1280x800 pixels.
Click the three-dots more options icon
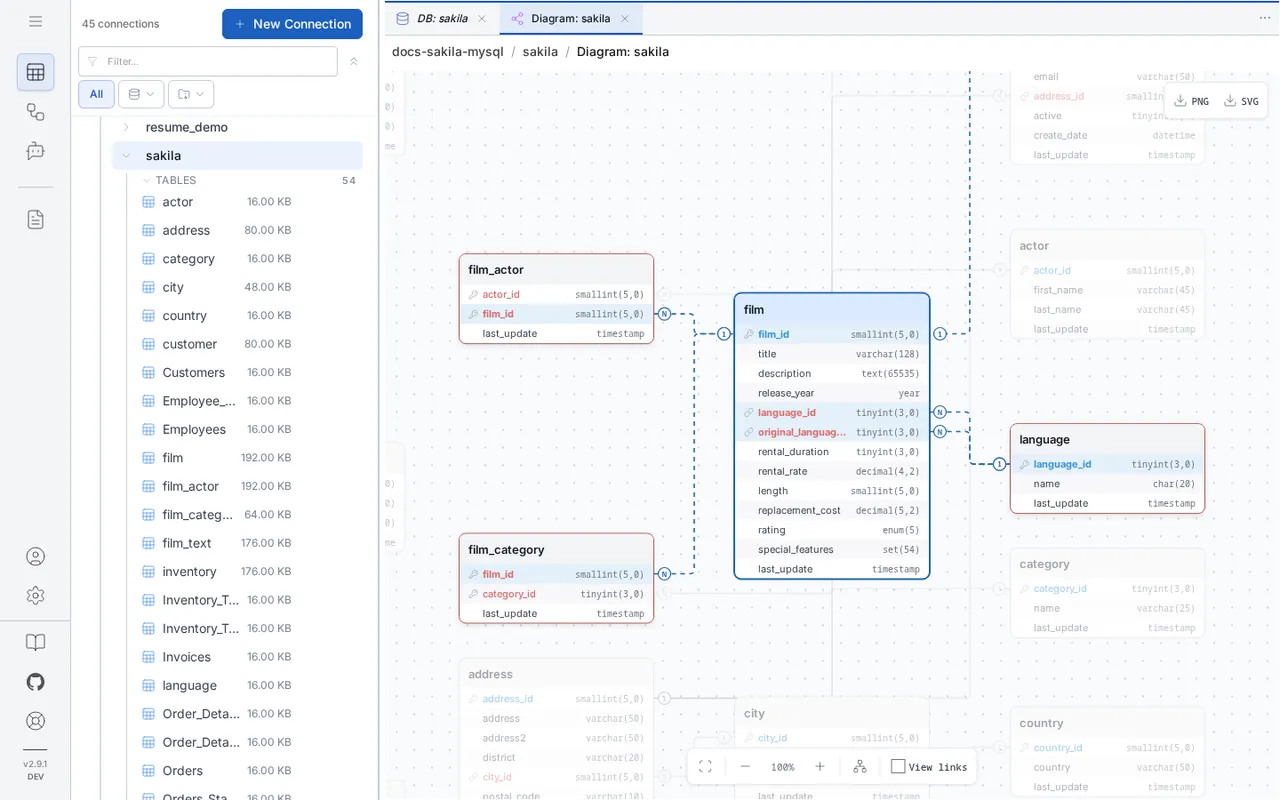click(1265, 18)
